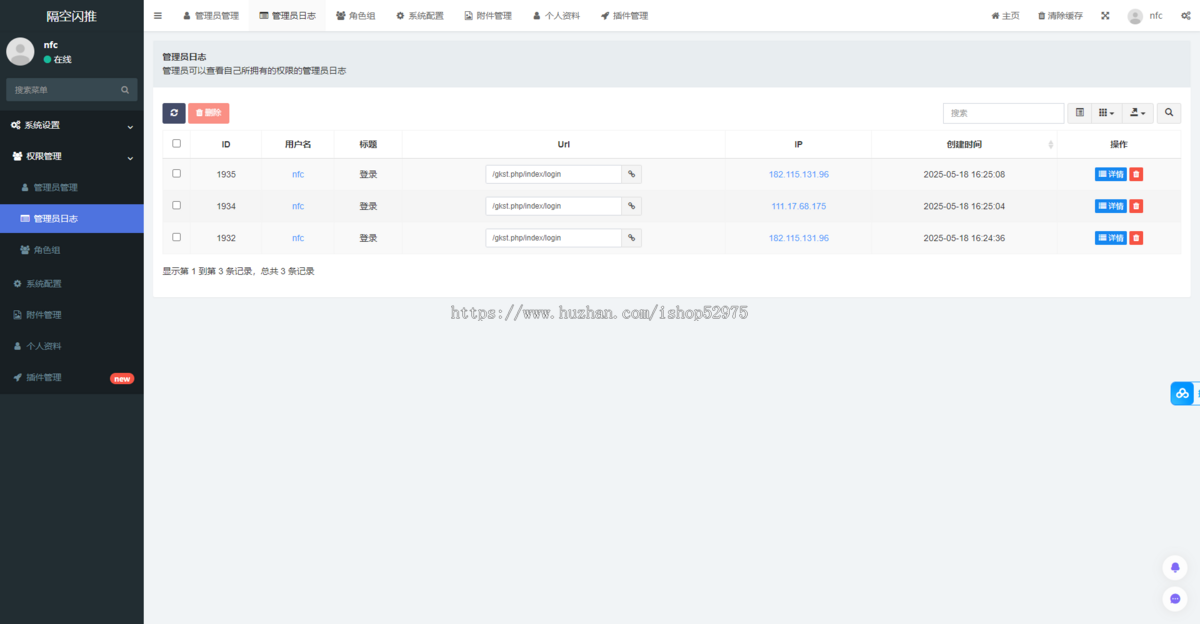The width and height of the screenshot is (1200, 624).
Task: Delete log entry 1934 with trash icon
Action: click(x=1136, y=206)
